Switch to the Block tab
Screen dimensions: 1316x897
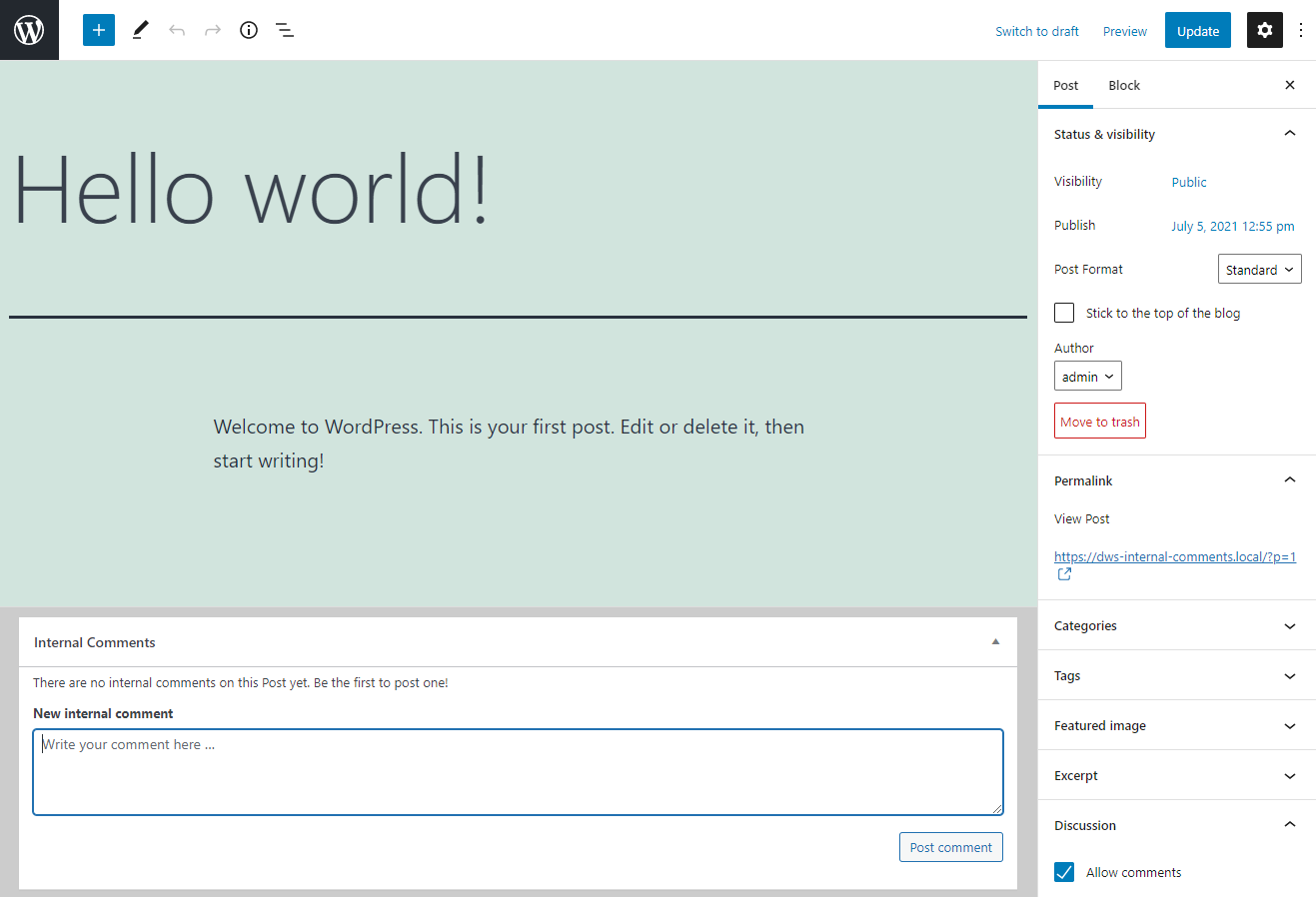pos(1124,85)
